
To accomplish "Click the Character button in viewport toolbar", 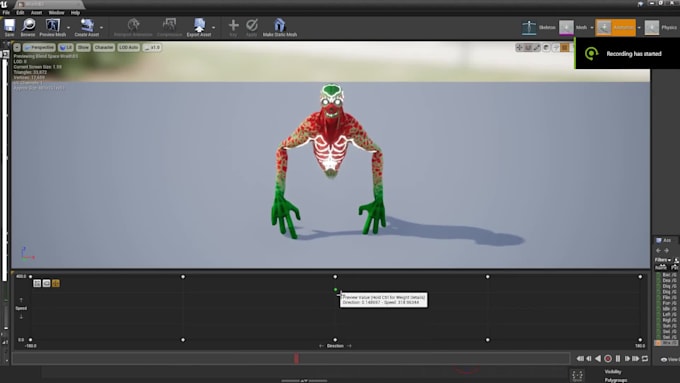I will (x=104, y=47).
